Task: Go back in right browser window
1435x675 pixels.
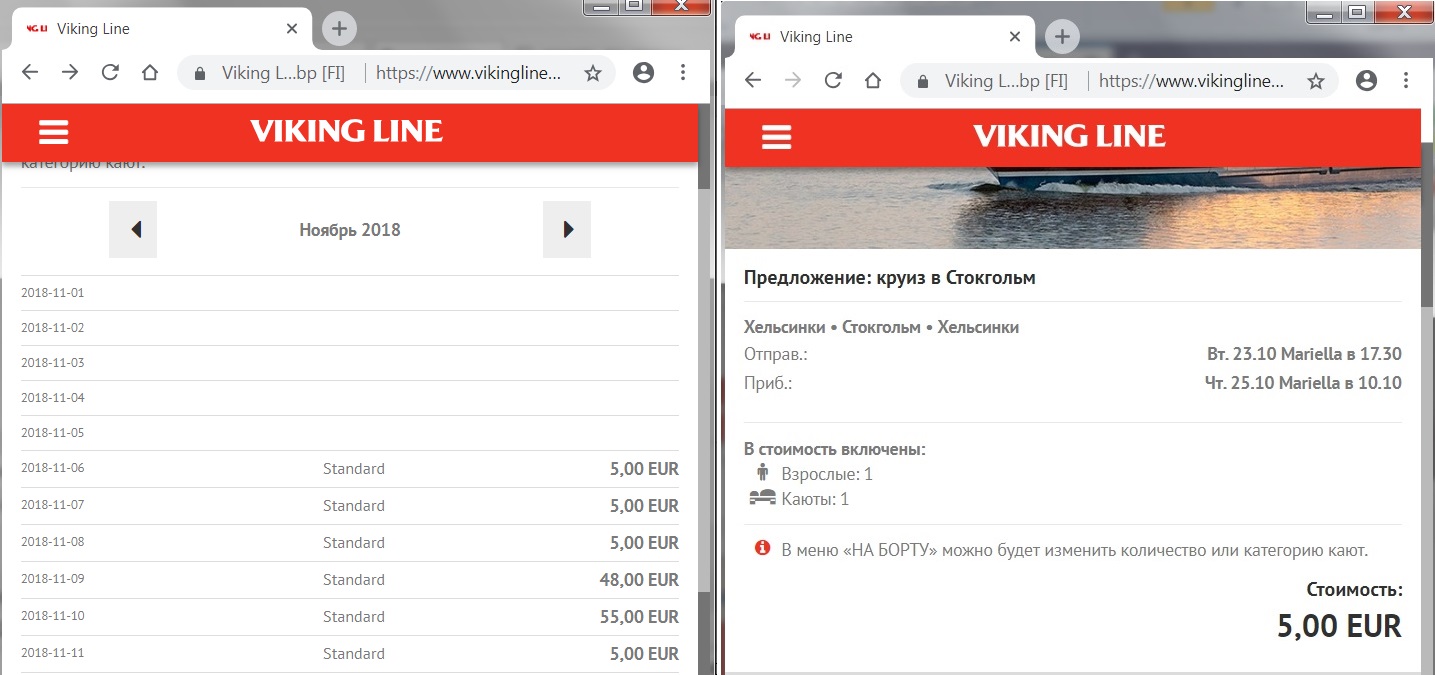Action: pyautogui.click(x=753, y=80)
